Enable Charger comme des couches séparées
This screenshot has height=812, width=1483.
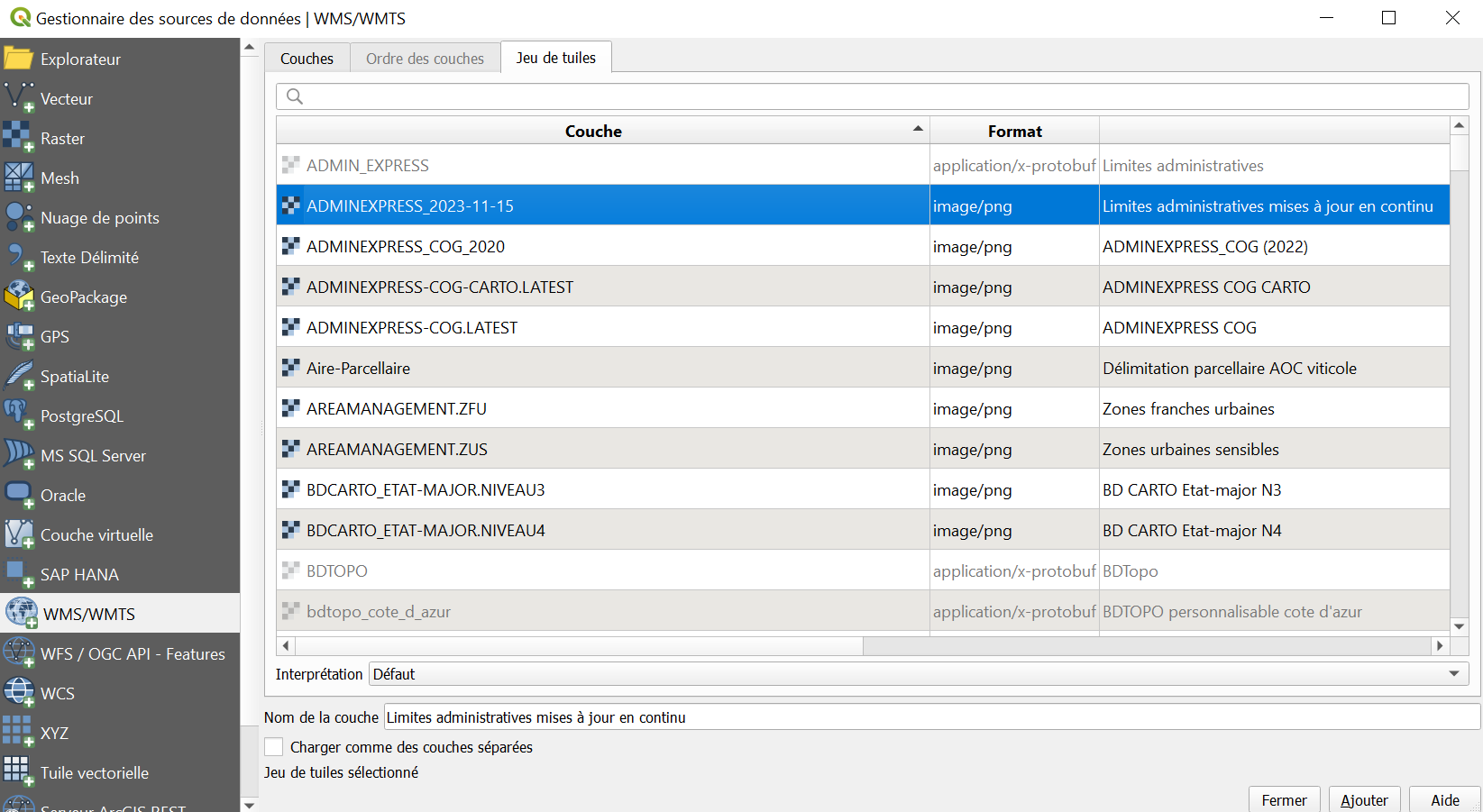coord(273,746)
